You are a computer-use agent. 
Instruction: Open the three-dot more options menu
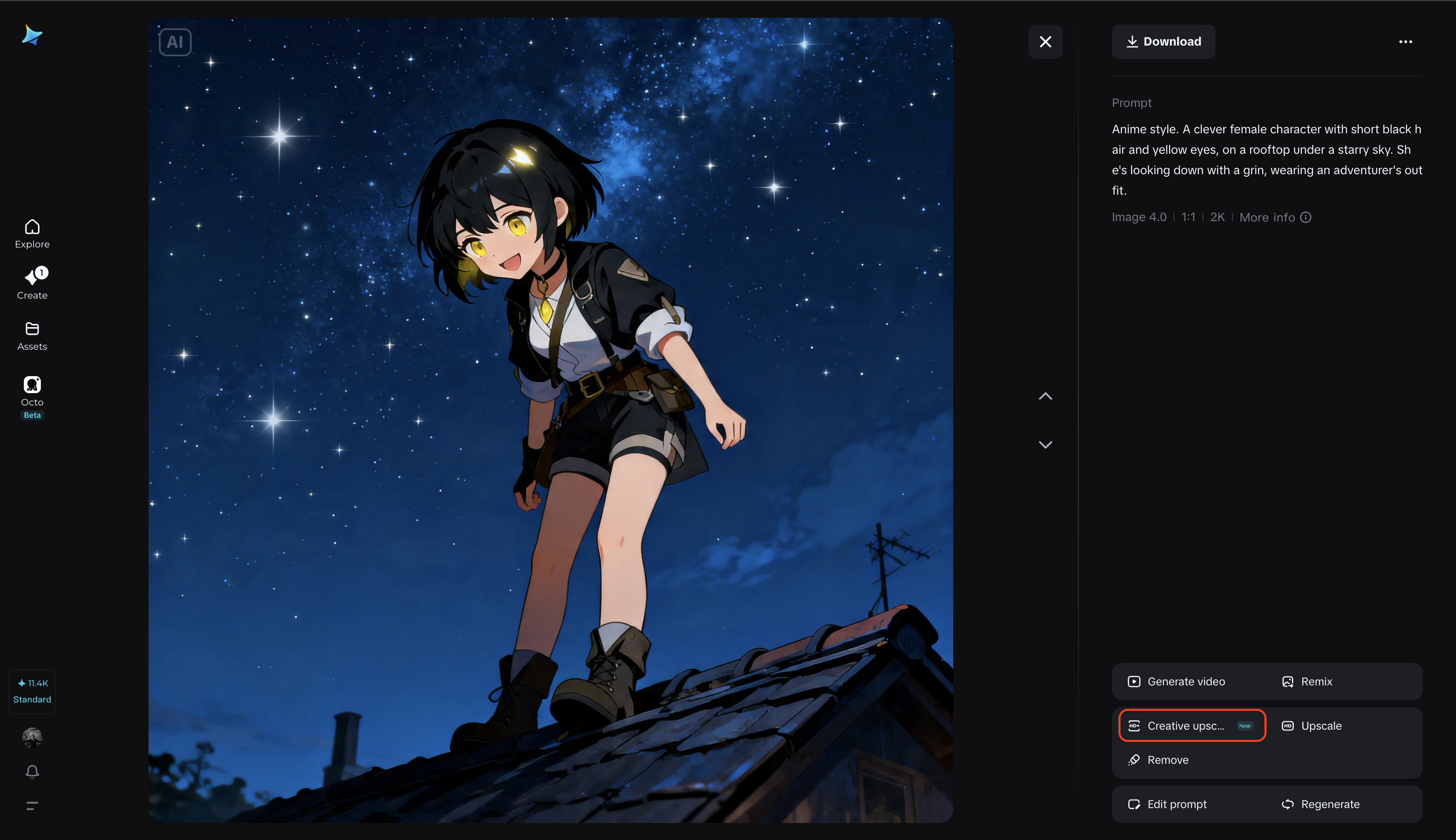coord(1406,42)
